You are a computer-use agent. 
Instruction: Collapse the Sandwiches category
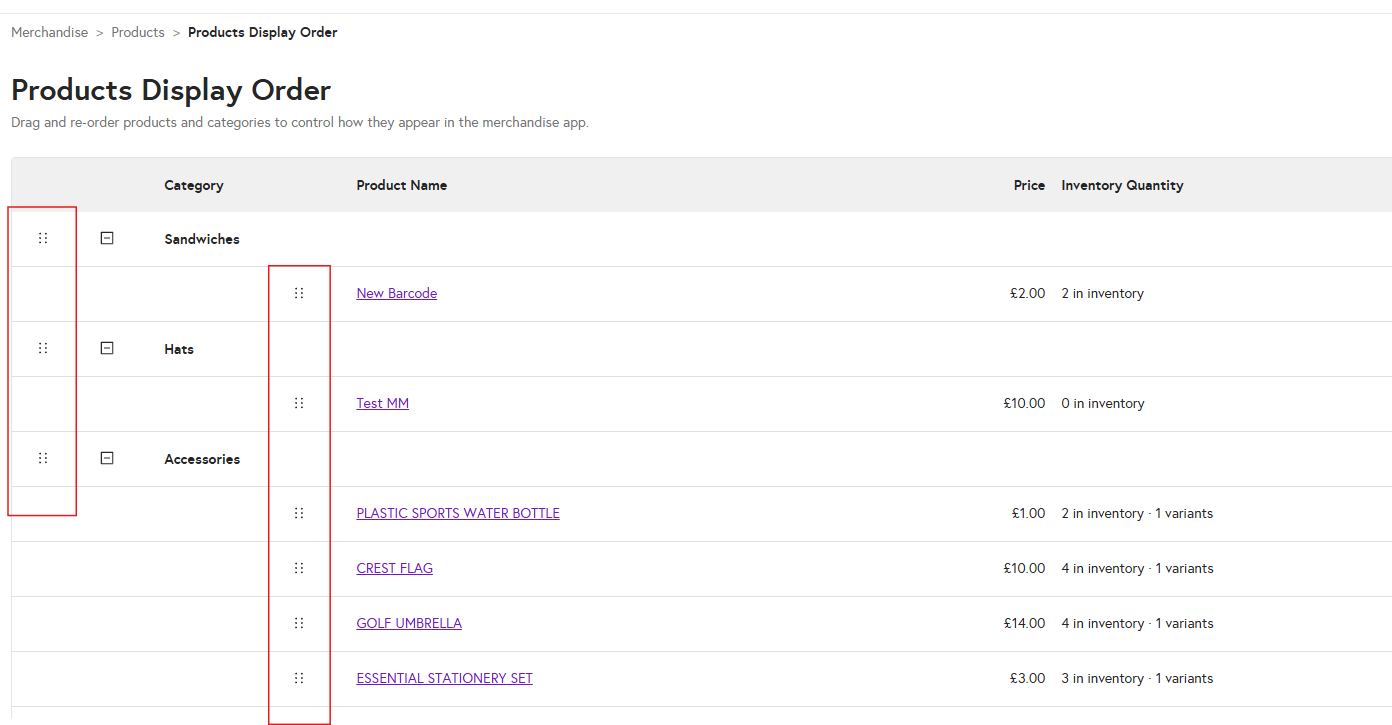click(107, 238)
